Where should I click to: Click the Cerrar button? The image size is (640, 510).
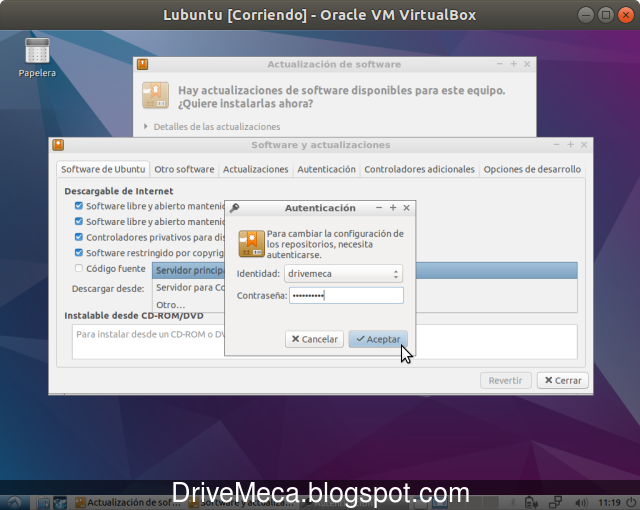point(562,380)
